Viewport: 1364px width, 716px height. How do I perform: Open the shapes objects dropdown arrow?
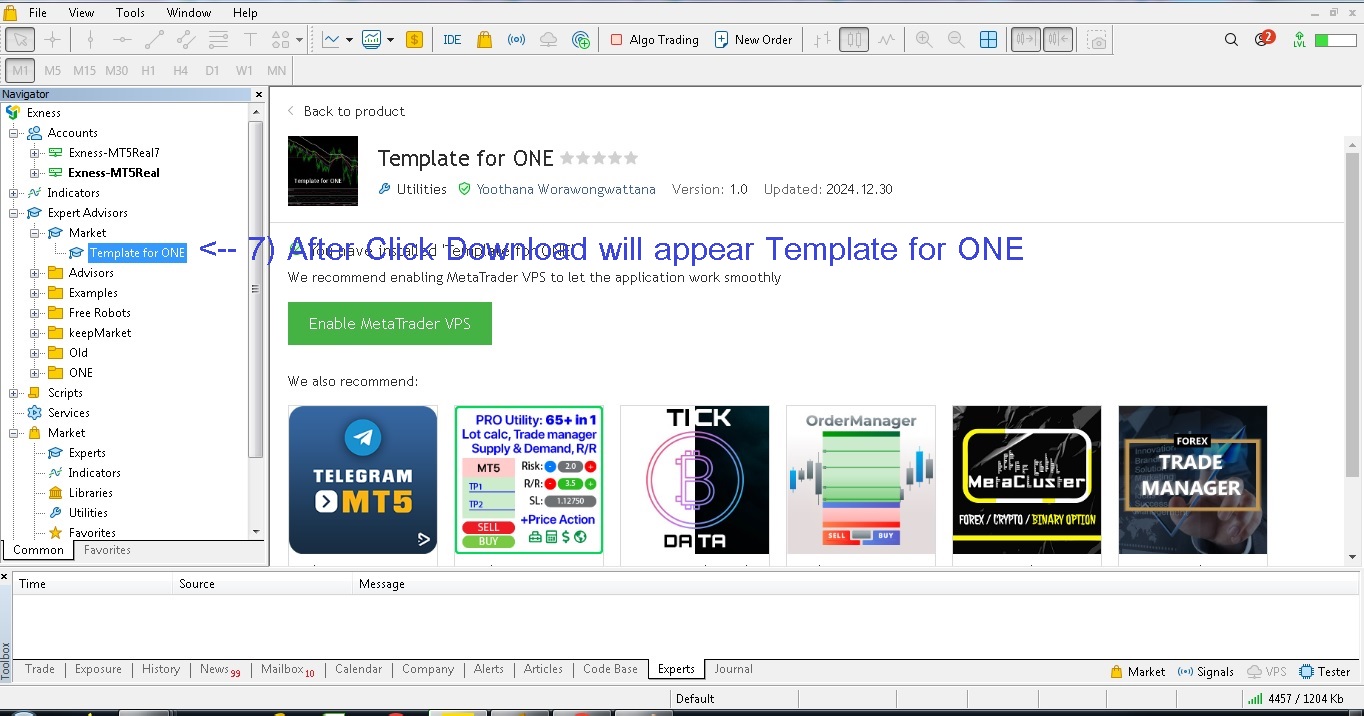coord(300,40)
